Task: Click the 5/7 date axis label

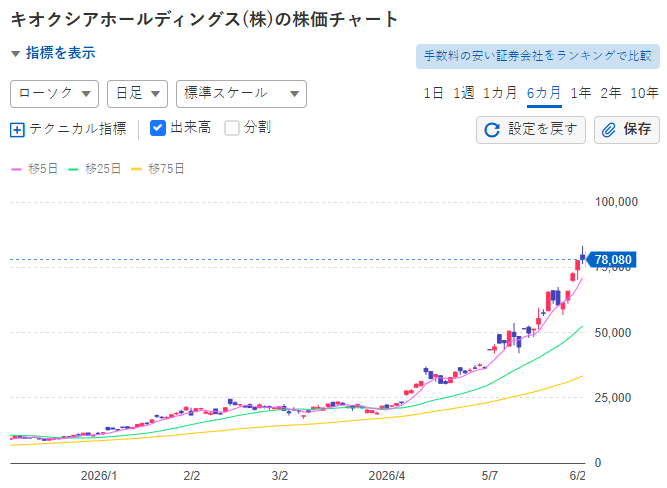Action: (490, 476)
